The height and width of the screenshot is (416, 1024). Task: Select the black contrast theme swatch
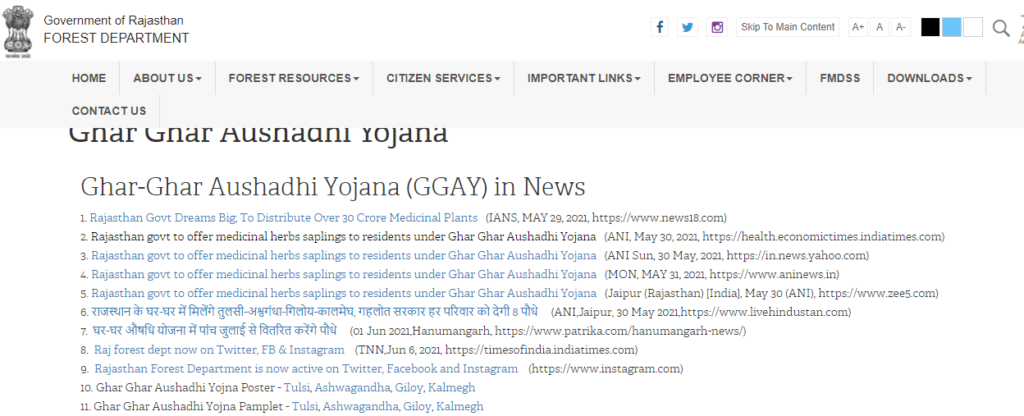click(931, 27)
